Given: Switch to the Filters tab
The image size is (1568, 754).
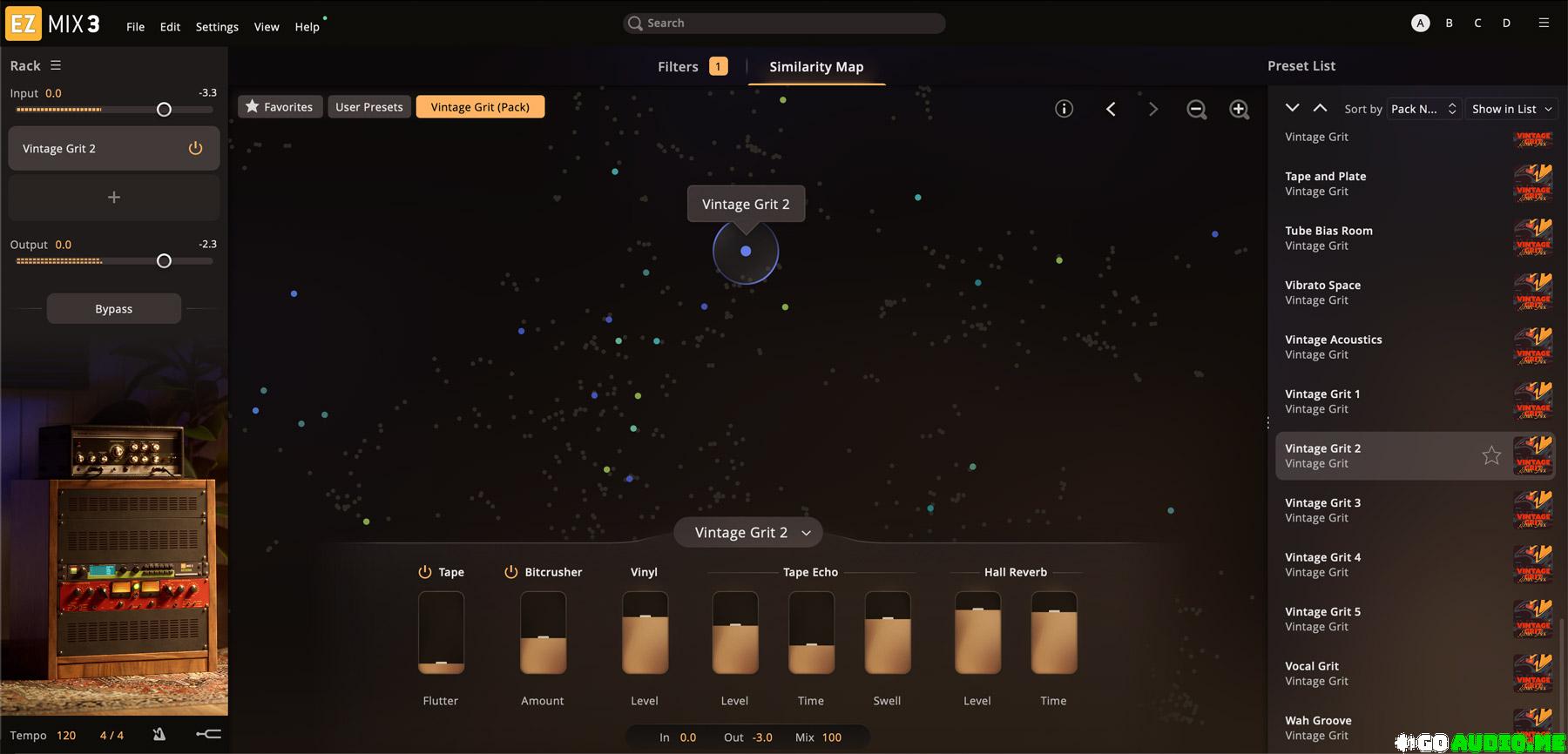Looking at the screenshot, I should [x=693, y=67].
